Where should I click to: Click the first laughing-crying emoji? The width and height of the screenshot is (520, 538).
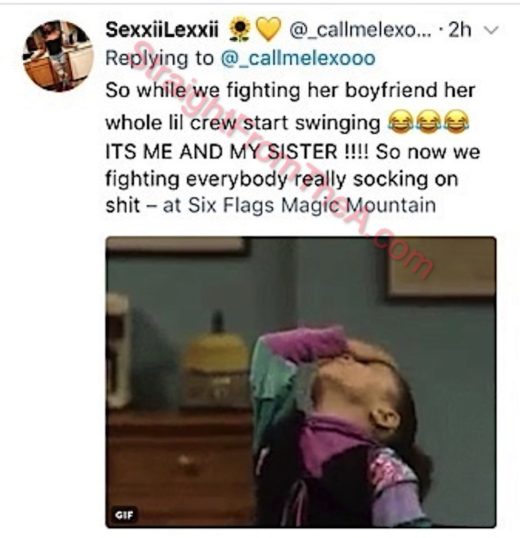[x=400, y=123]
